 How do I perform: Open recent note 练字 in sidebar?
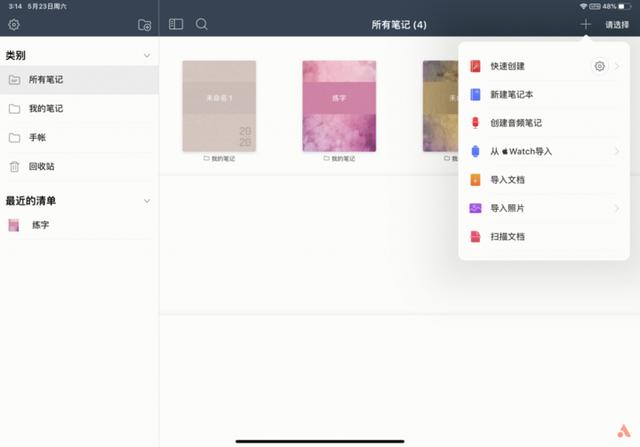coord(79,225)
